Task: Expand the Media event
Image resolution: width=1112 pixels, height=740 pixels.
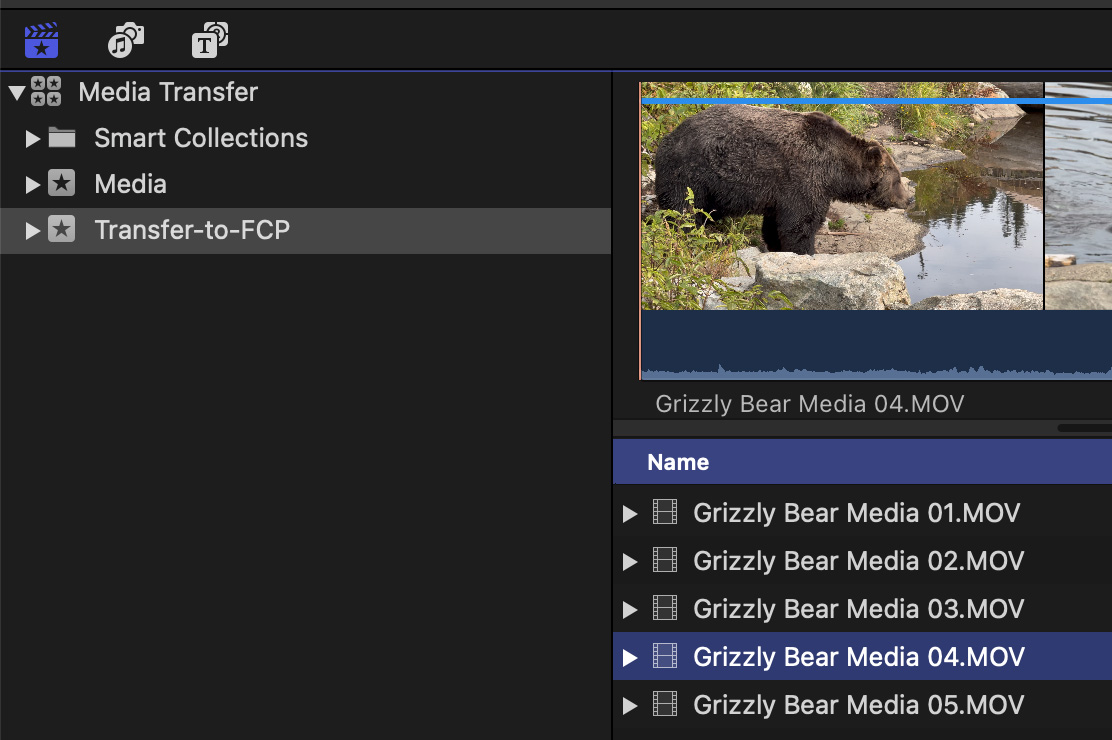Action: (33, 184)
